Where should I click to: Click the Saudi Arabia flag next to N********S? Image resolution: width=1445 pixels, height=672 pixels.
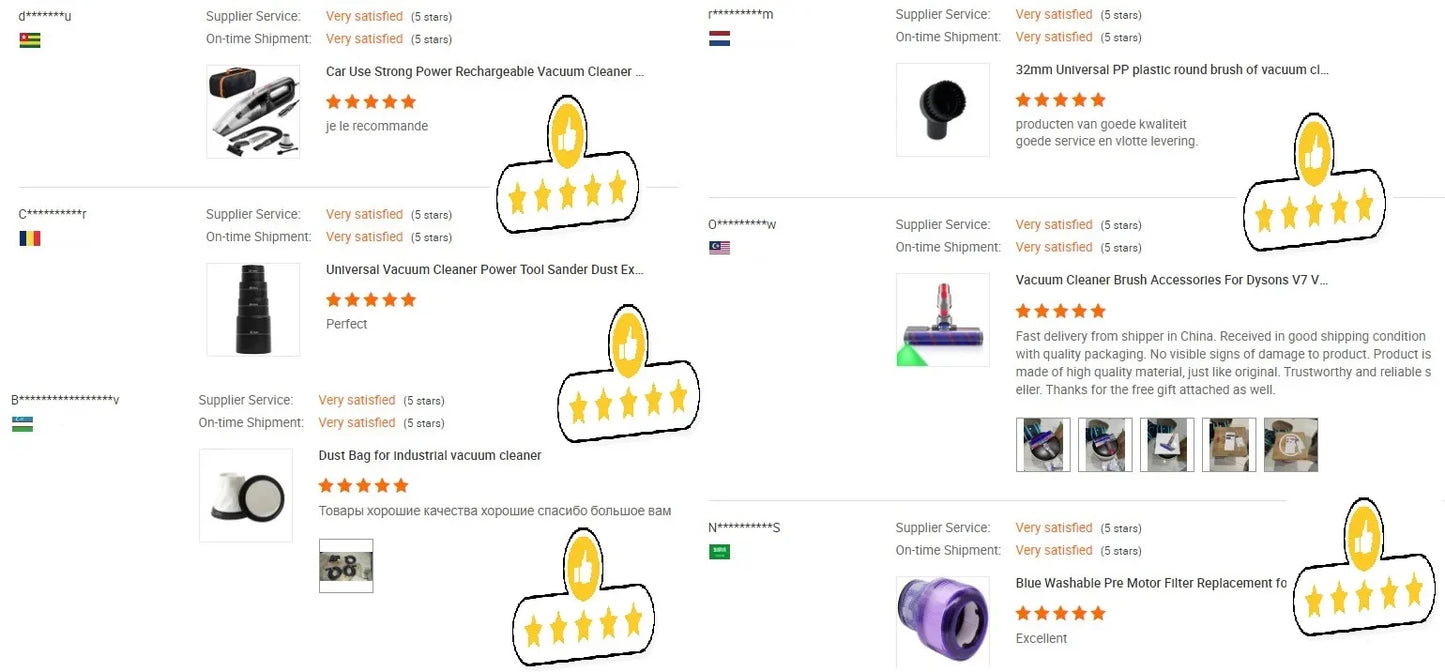pos(722,552)
